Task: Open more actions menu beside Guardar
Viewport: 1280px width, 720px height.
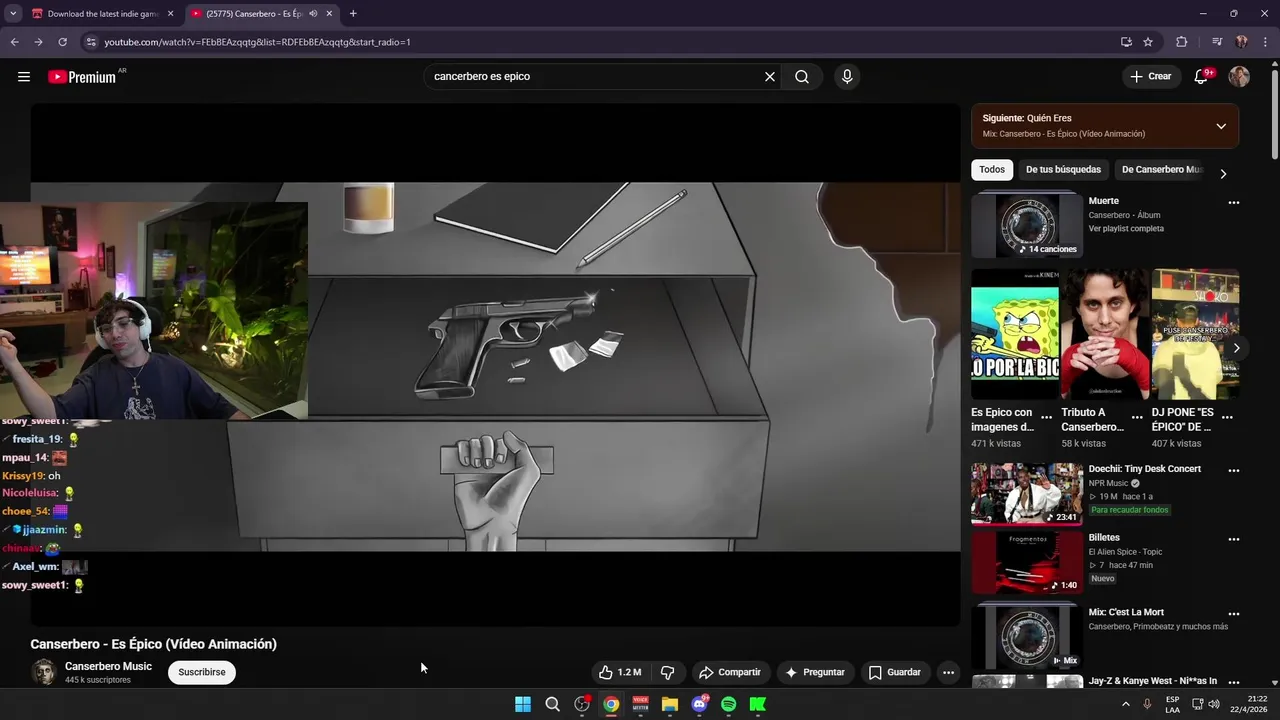Action: [948, 672]
